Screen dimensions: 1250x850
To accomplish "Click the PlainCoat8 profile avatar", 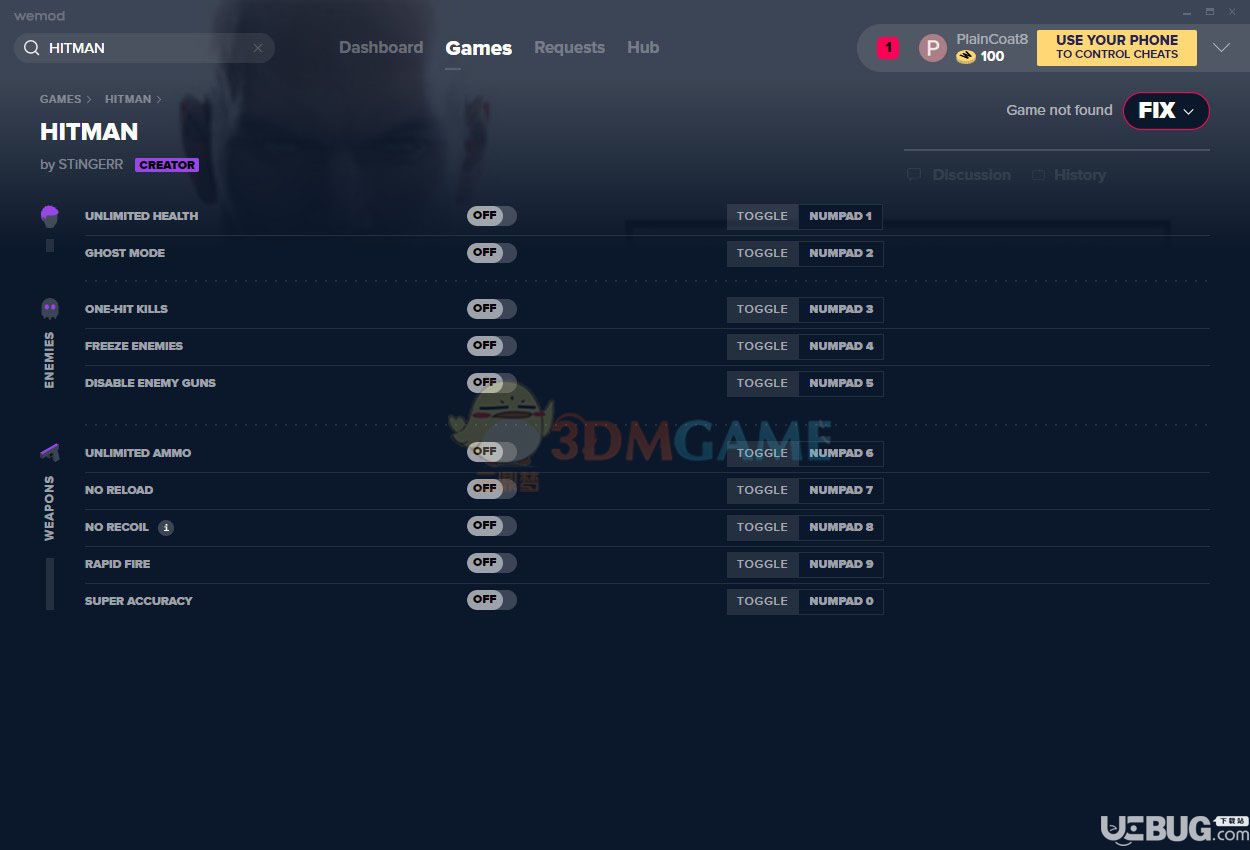I will (932, 48).
